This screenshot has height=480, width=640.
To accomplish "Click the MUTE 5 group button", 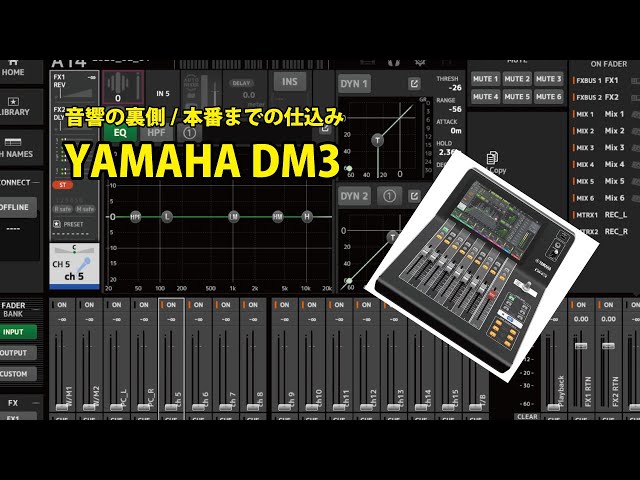I will (x=517, y=97).
